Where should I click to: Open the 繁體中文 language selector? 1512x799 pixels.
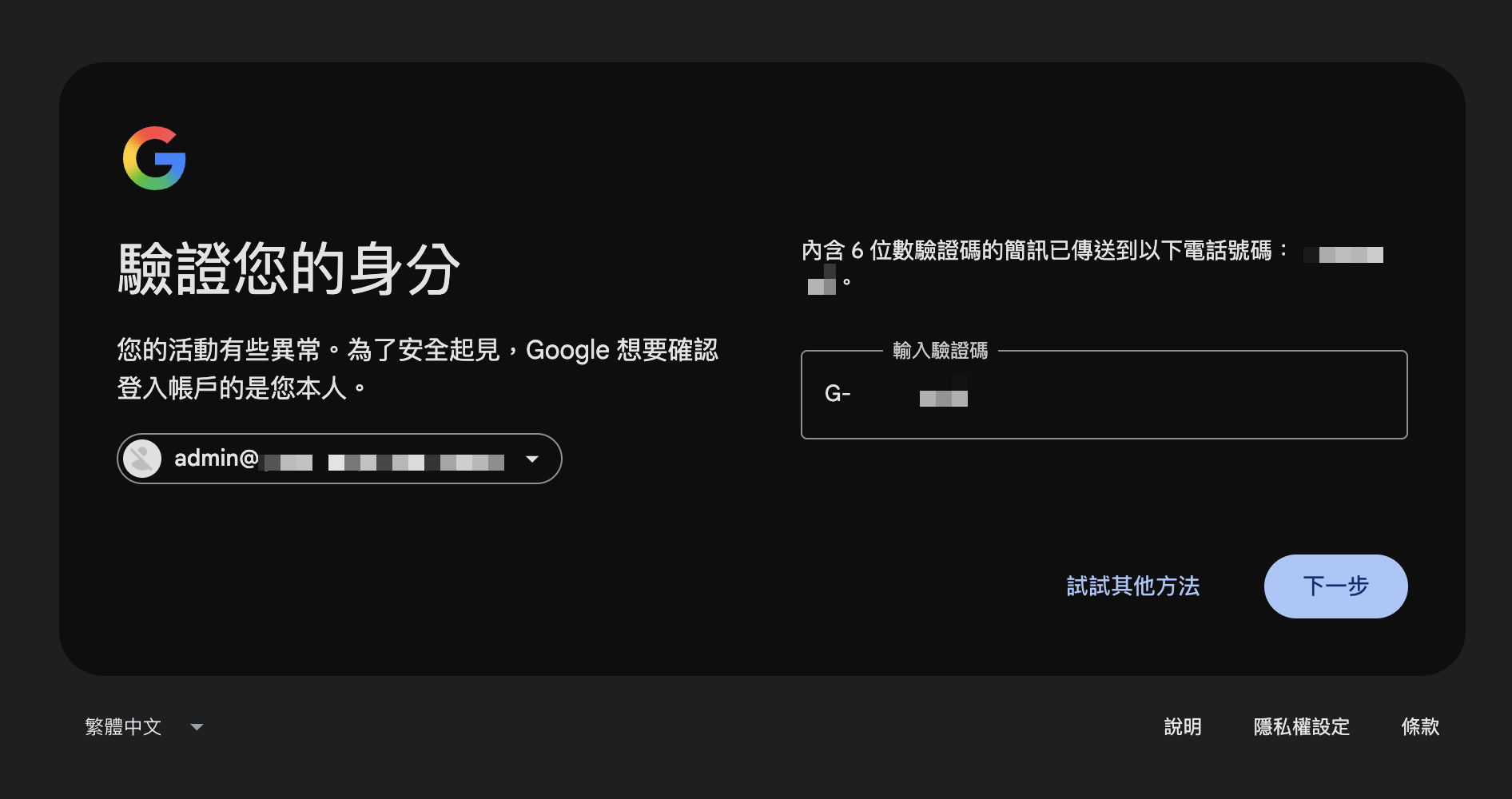coord(144,727)
